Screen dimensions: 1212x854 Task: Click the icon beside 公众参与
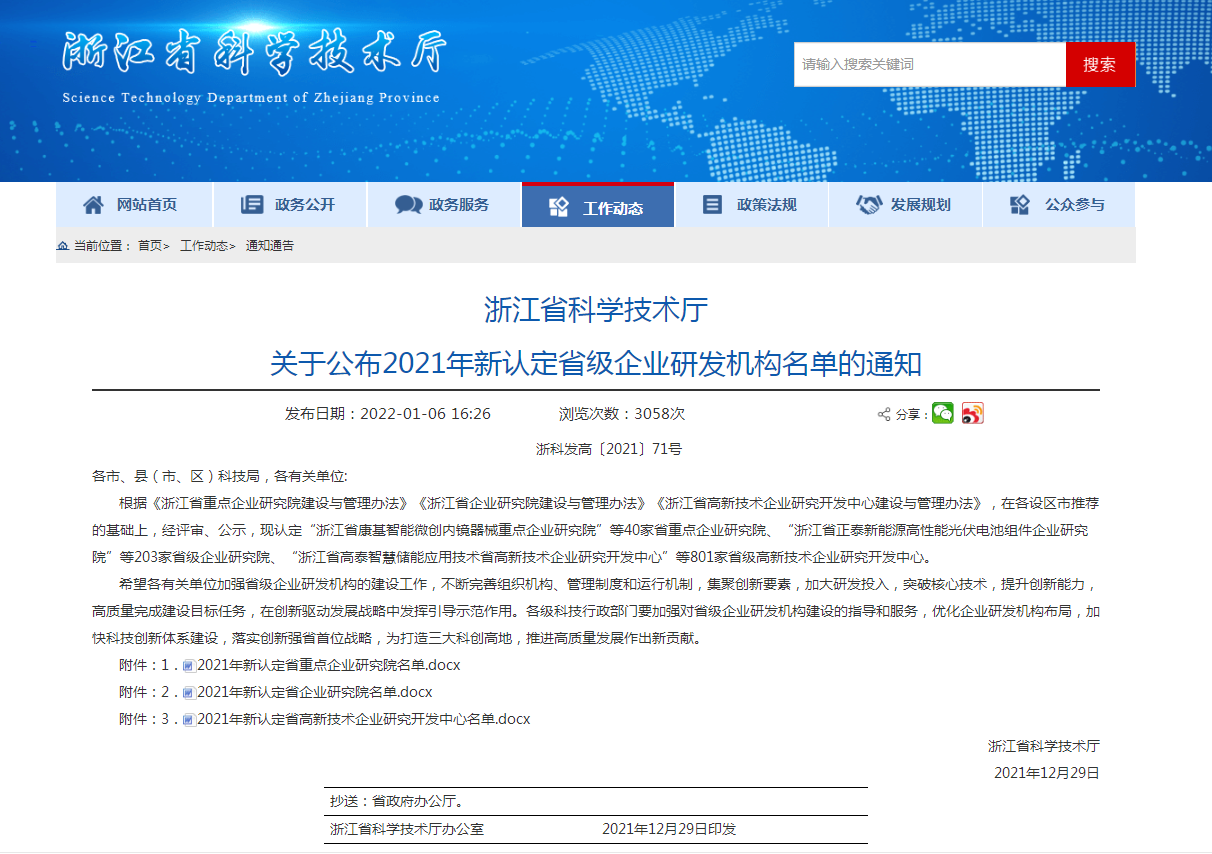pyautogui.click(x=1020, y=205)
